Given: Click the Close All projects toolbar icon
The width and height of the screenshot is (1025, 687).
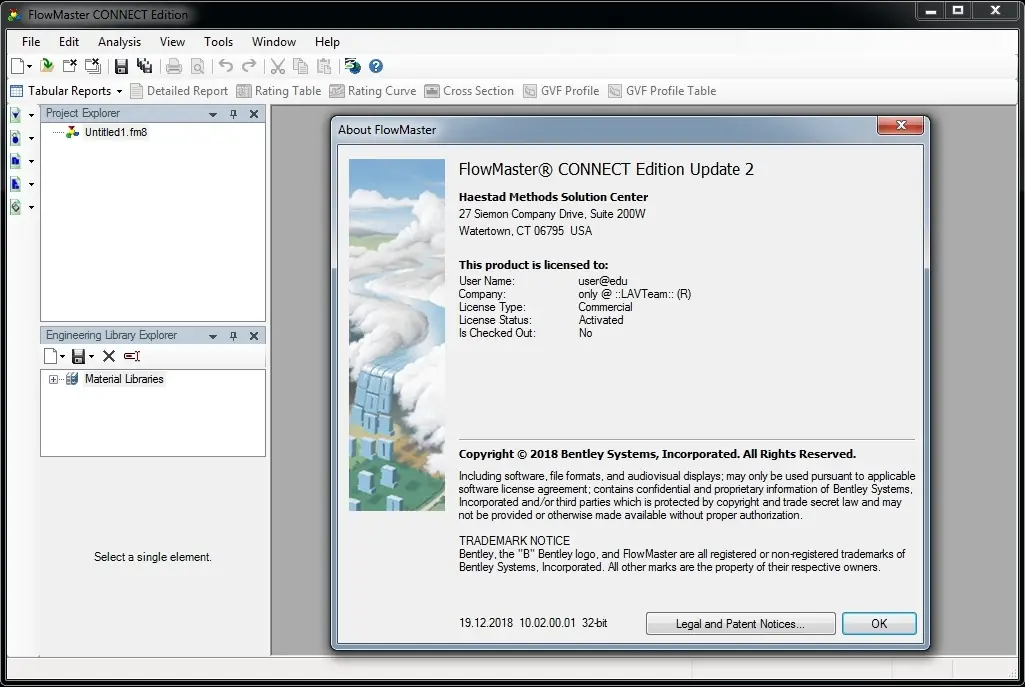Looking at the screenshot, I should coord(93,66).
